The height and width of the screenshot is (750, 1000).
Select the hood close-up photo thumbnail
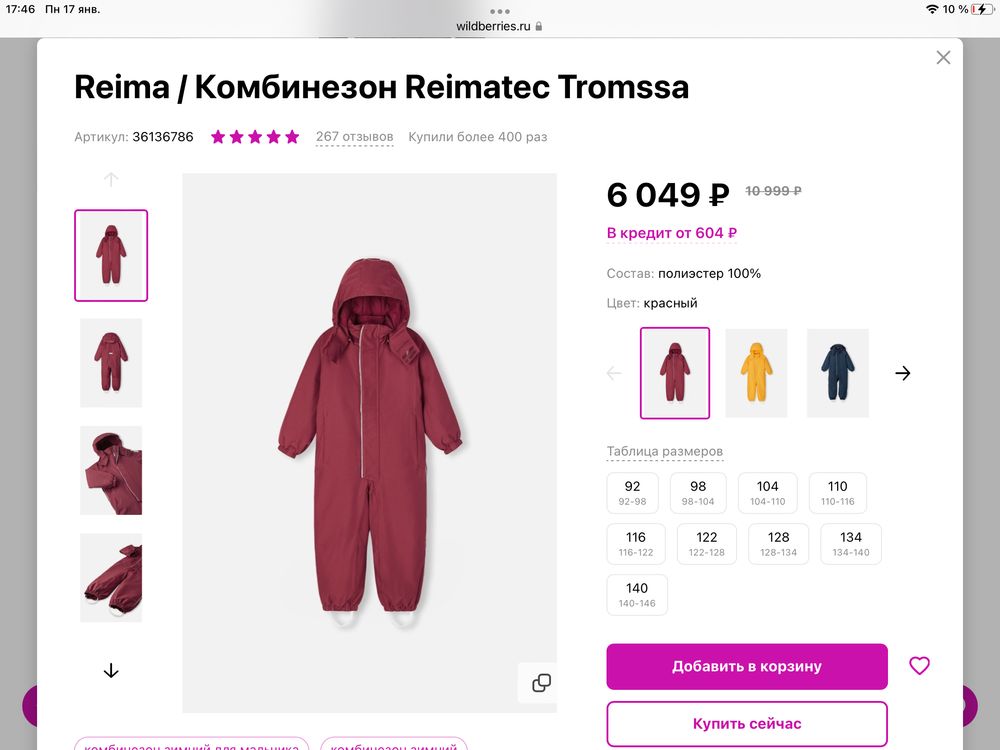click(111, 470)
